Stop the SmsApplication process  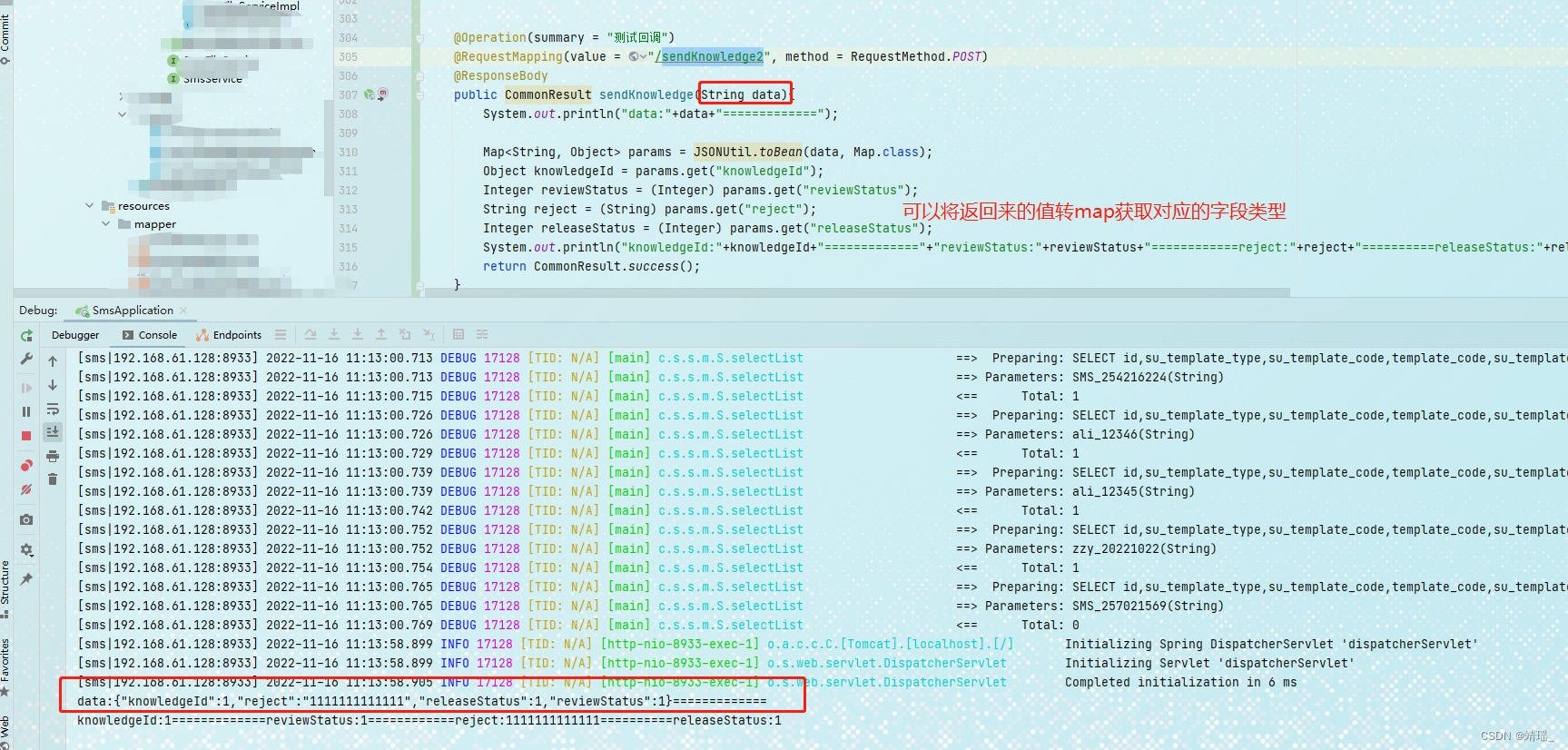click(26, 436)
